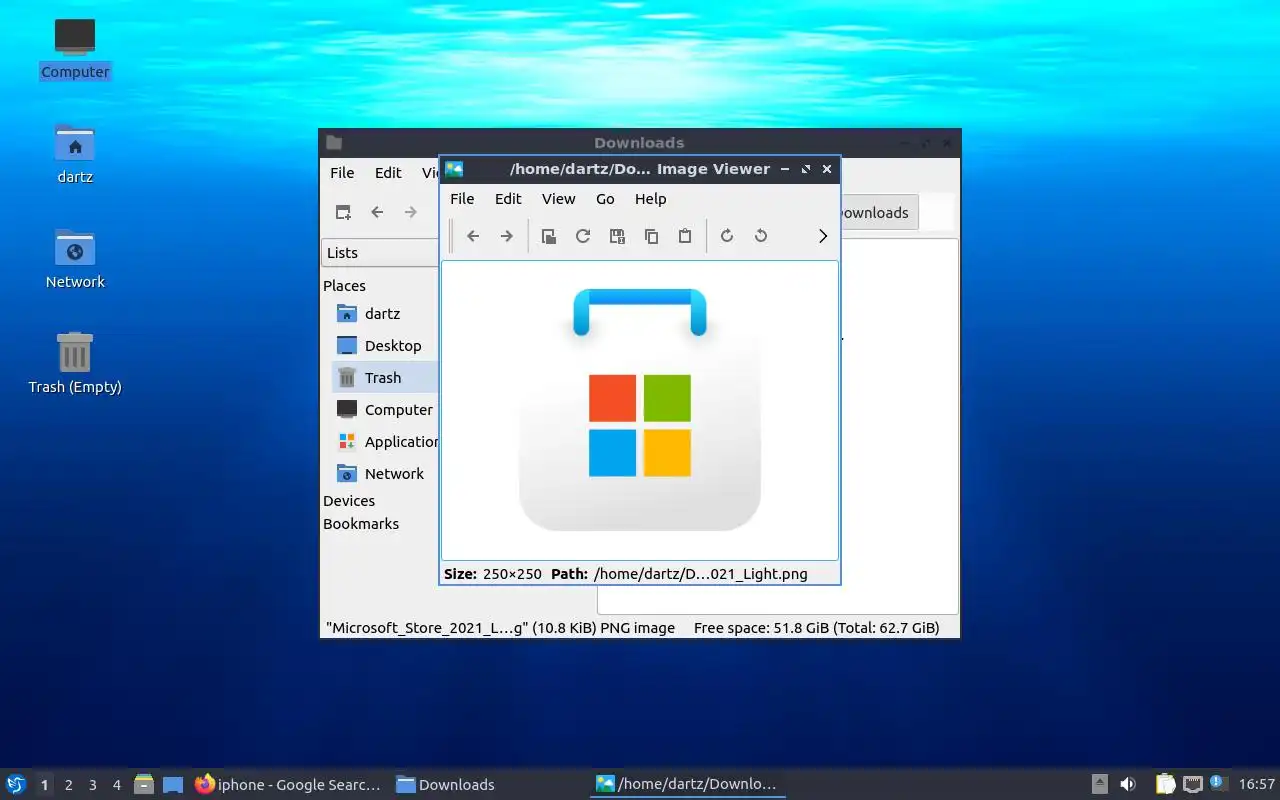Rotate the image counterclockwise
This screenshot has width=1280, height=800.
tap(761, 236)
